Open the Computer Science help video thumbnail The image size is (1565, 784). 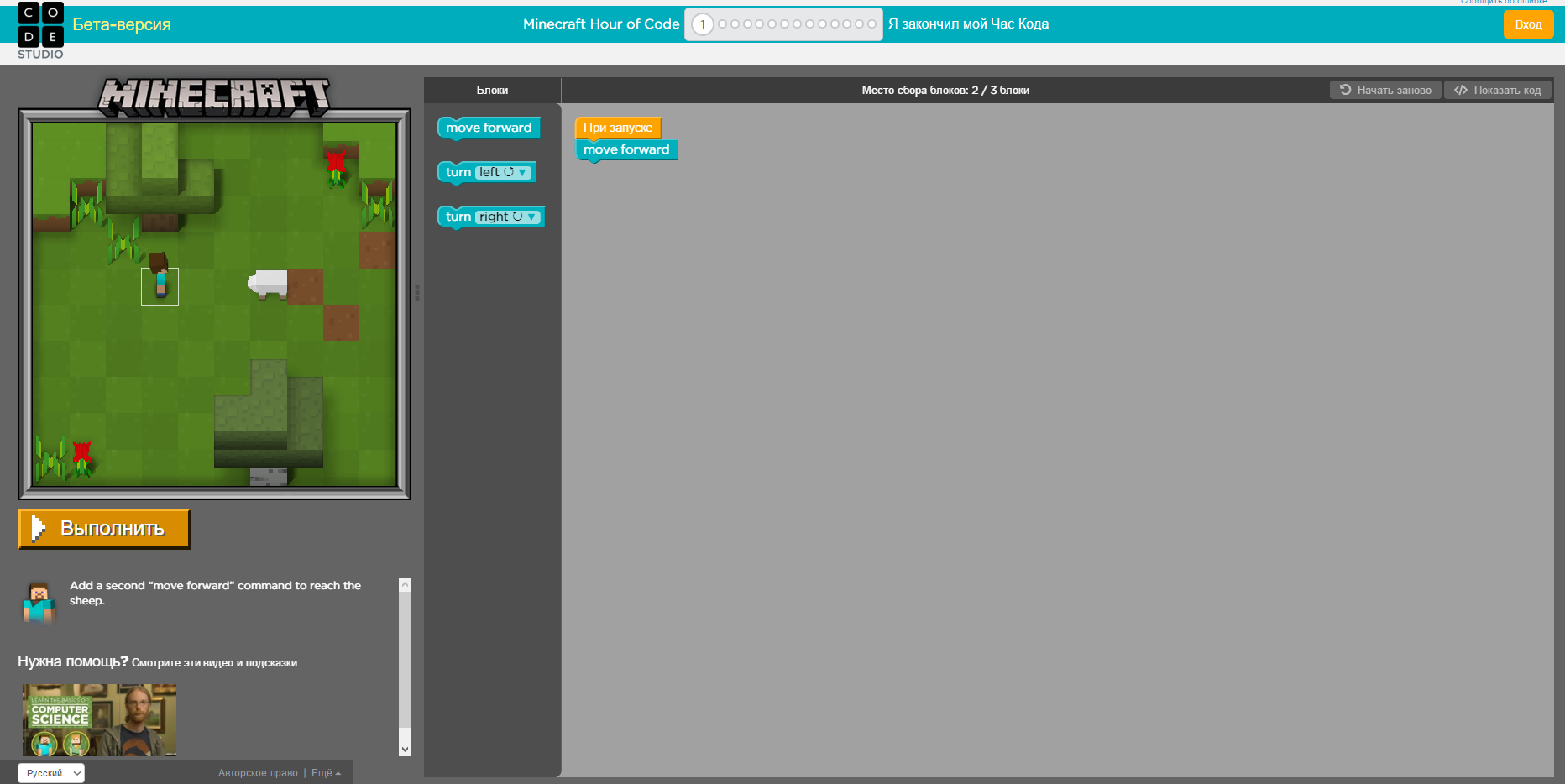(99, 720)
